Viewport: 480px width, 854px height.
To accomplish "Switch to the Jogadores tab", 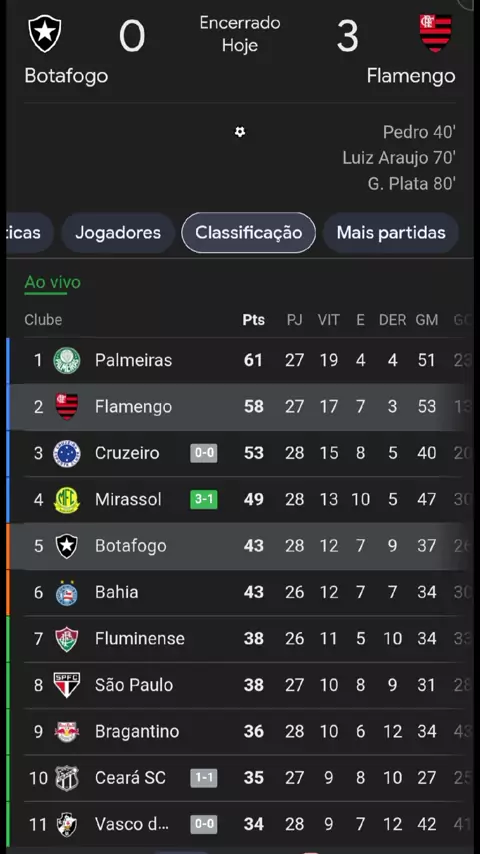I will point(118,233).
